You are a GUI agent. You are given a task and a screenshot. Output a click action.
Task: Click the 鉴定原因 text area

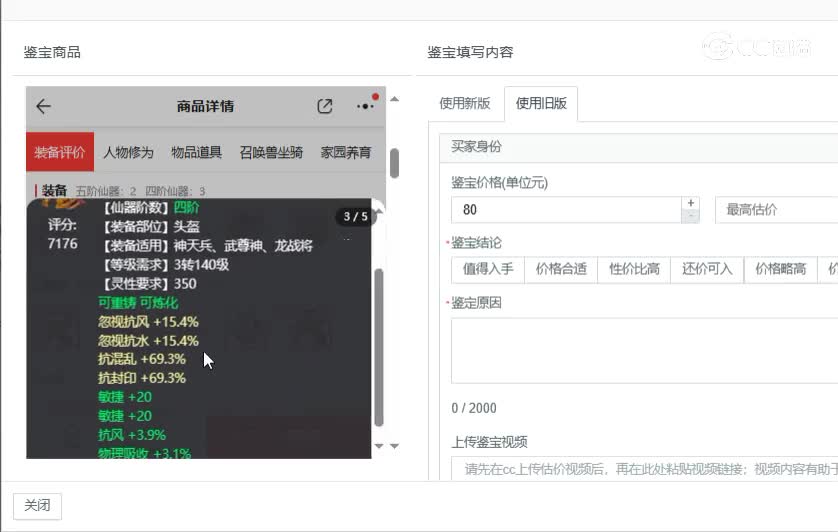645,351
